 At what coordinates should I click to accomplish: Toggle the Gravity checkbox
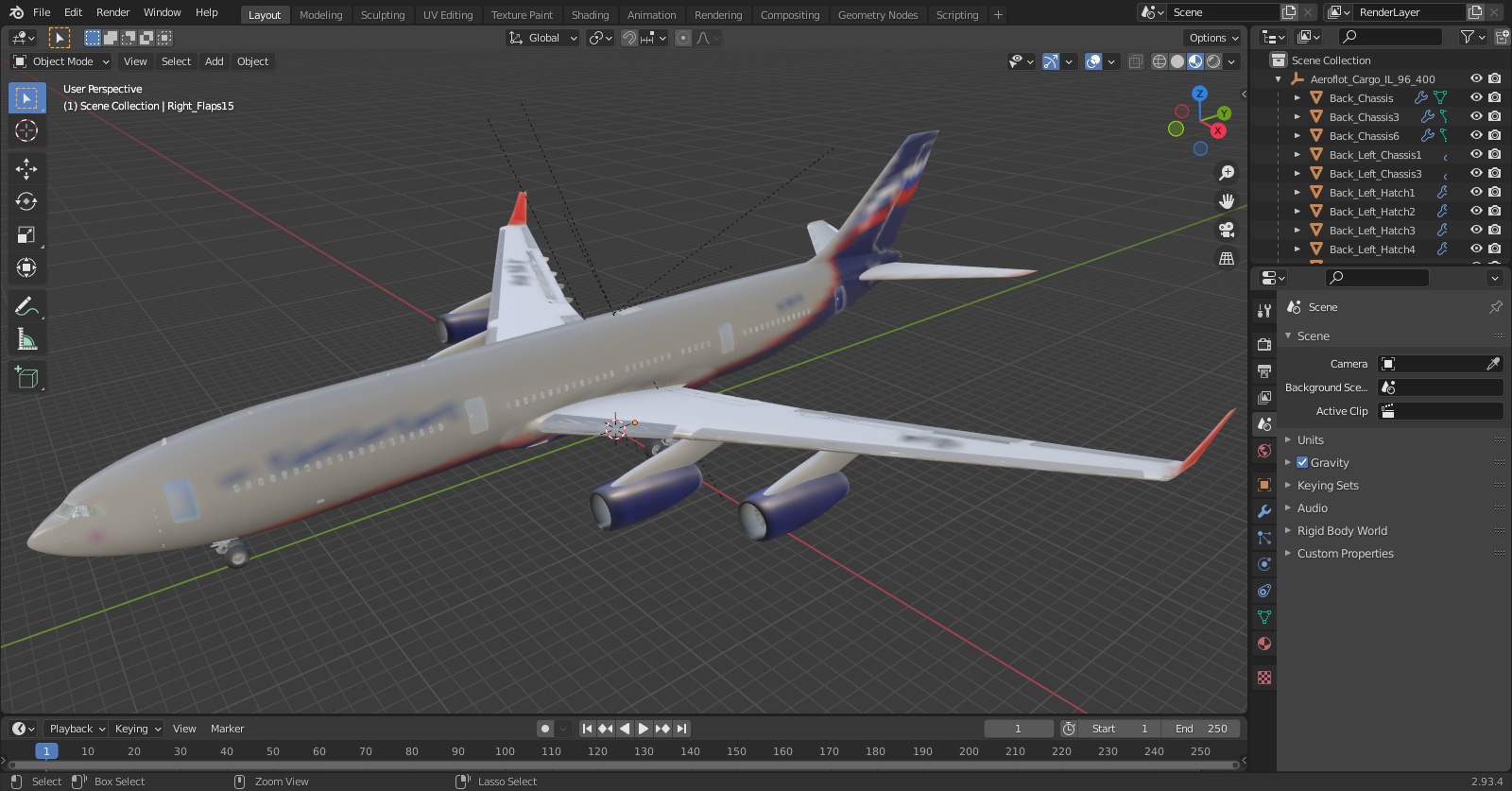(1302, 462)
